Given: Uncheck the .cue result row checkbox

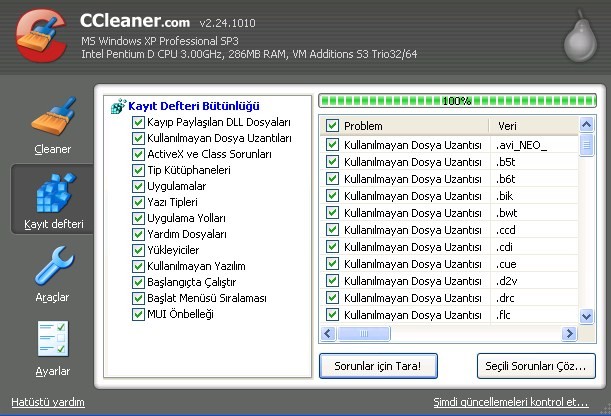Looking at the screenshot, I should tap(332, 264).
